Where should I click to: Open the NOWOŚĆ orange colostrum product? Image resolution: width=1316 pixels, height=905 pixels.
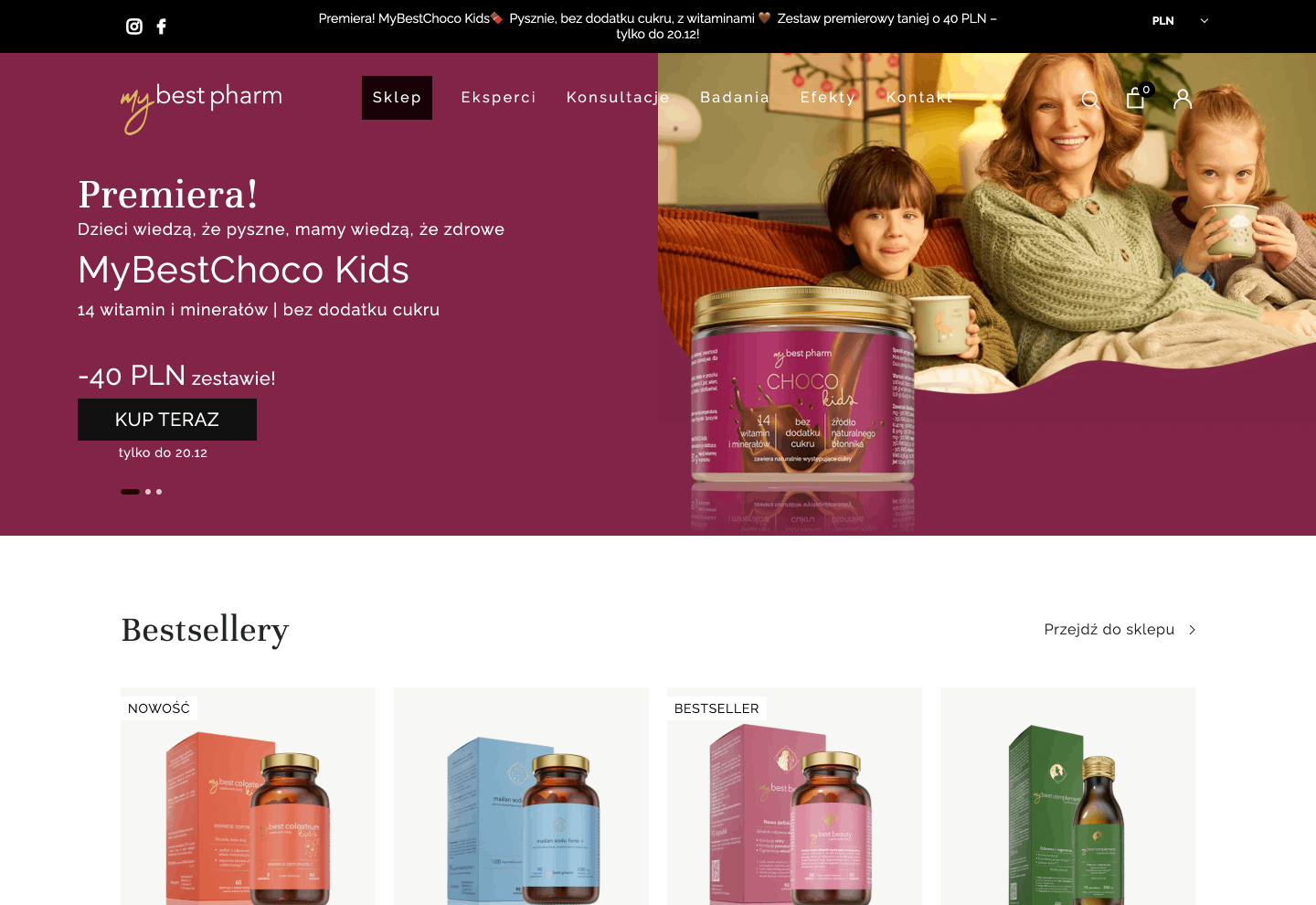point(248,796)
